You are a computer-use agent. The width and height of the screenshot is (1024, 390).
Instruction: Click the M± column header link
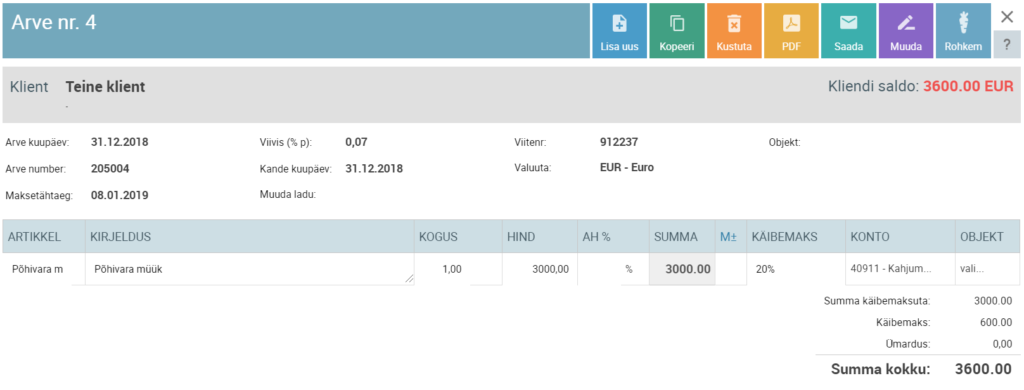(729, 237)
